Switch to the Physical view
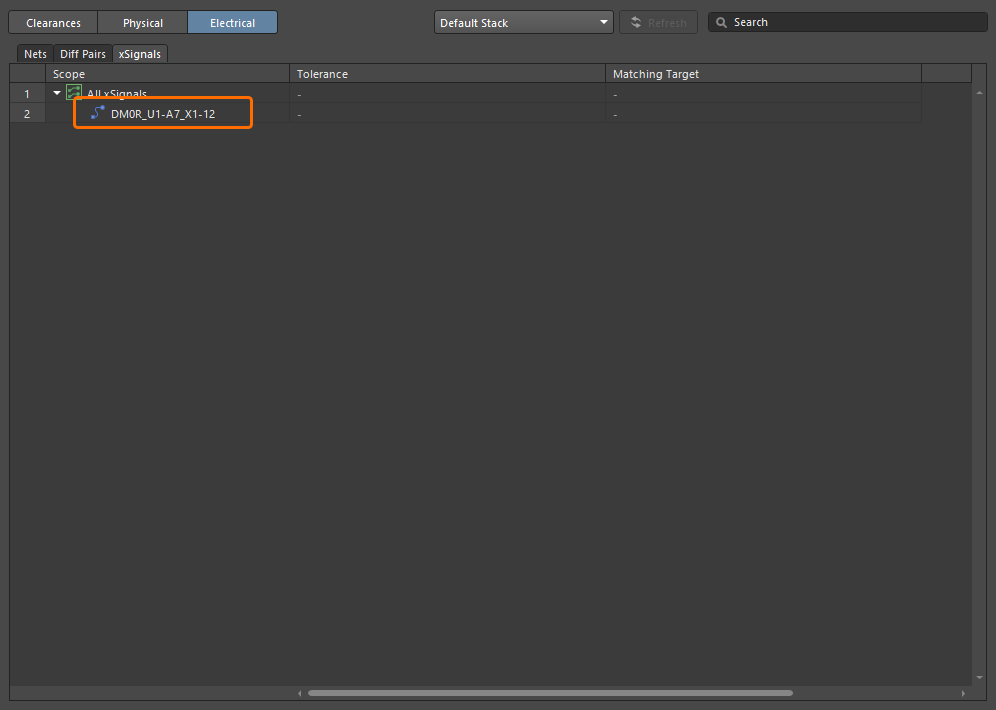Image resolution: width=996 pixels, height=710 pixels. (143, 22)
